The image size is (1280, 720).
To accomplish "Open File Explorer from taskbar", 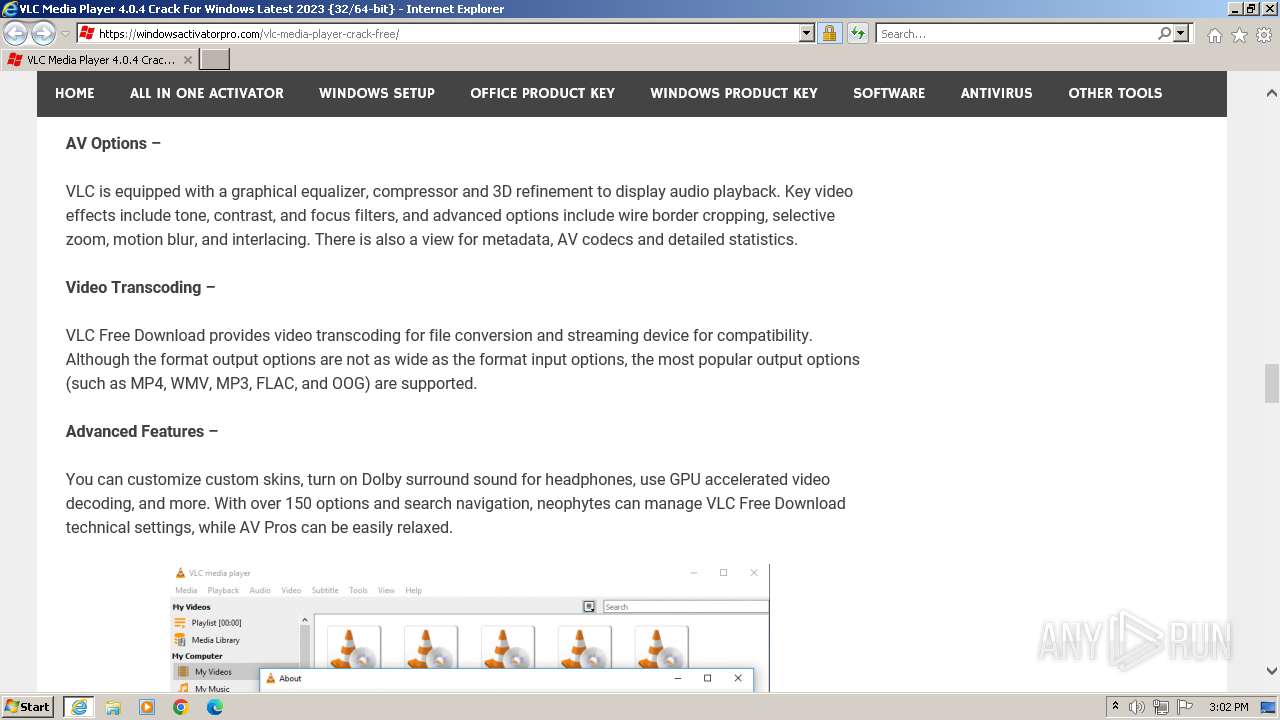I will click(x=113, y=707).
